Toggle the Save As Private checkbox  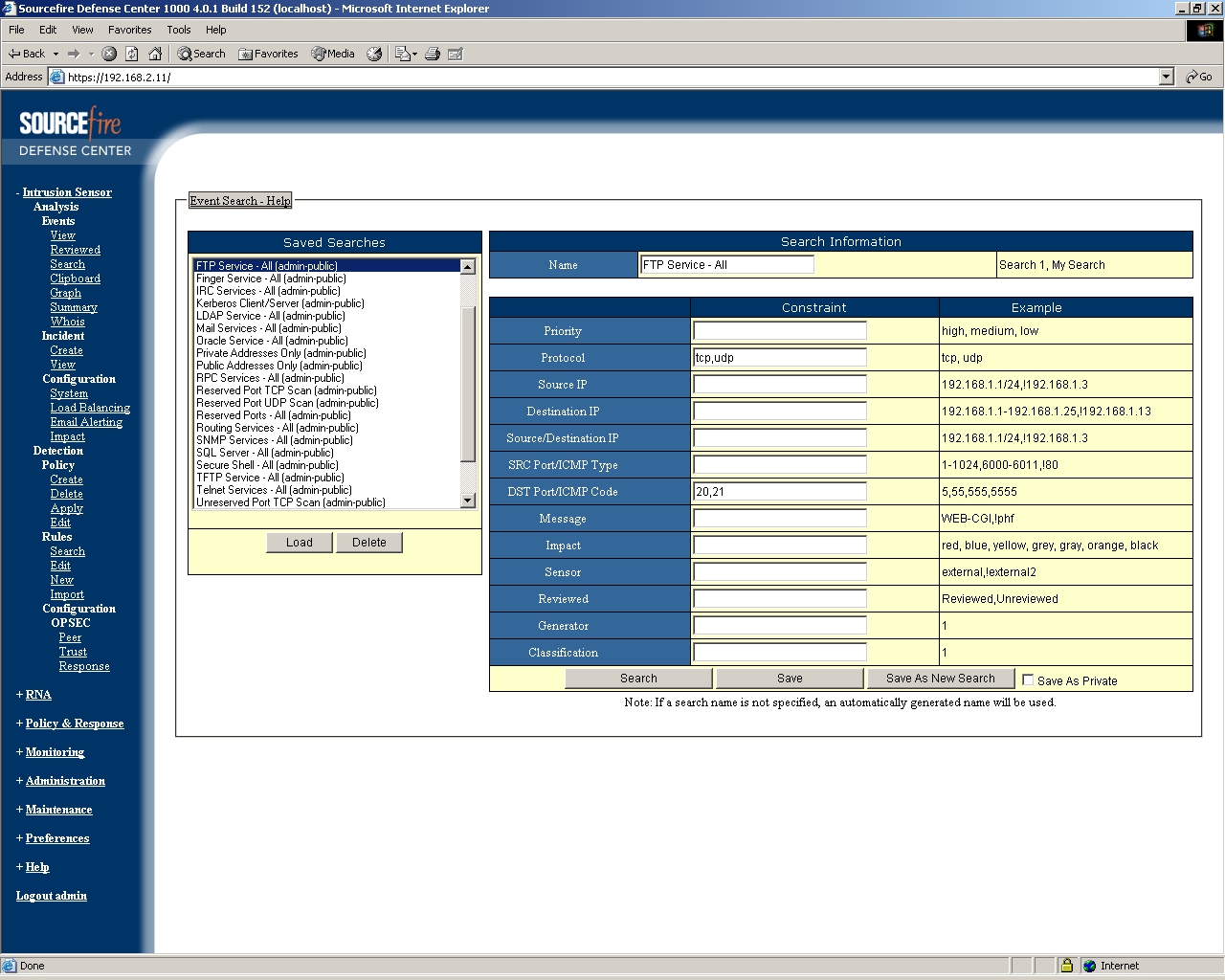point(1028,679)
